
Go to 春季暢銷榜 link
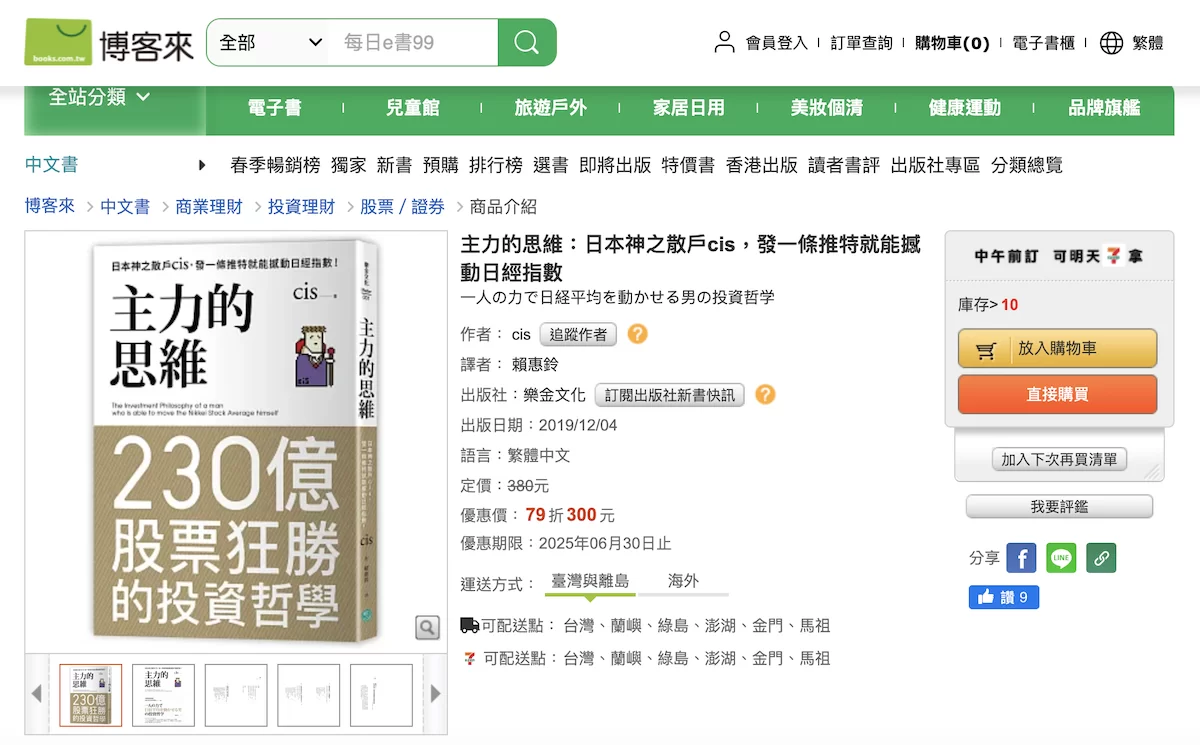tap(275, 165)
